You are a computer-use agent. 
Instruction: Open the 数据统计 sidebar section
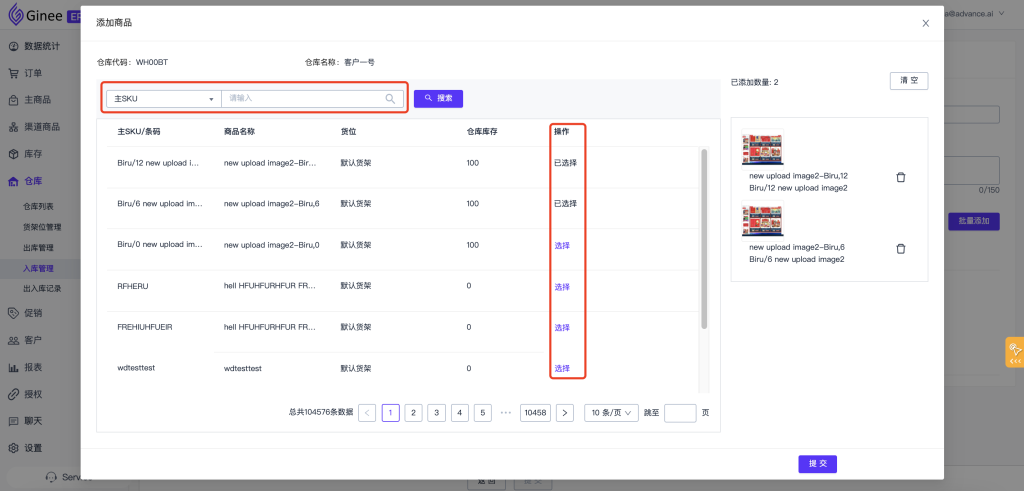[x=40, y=46]
